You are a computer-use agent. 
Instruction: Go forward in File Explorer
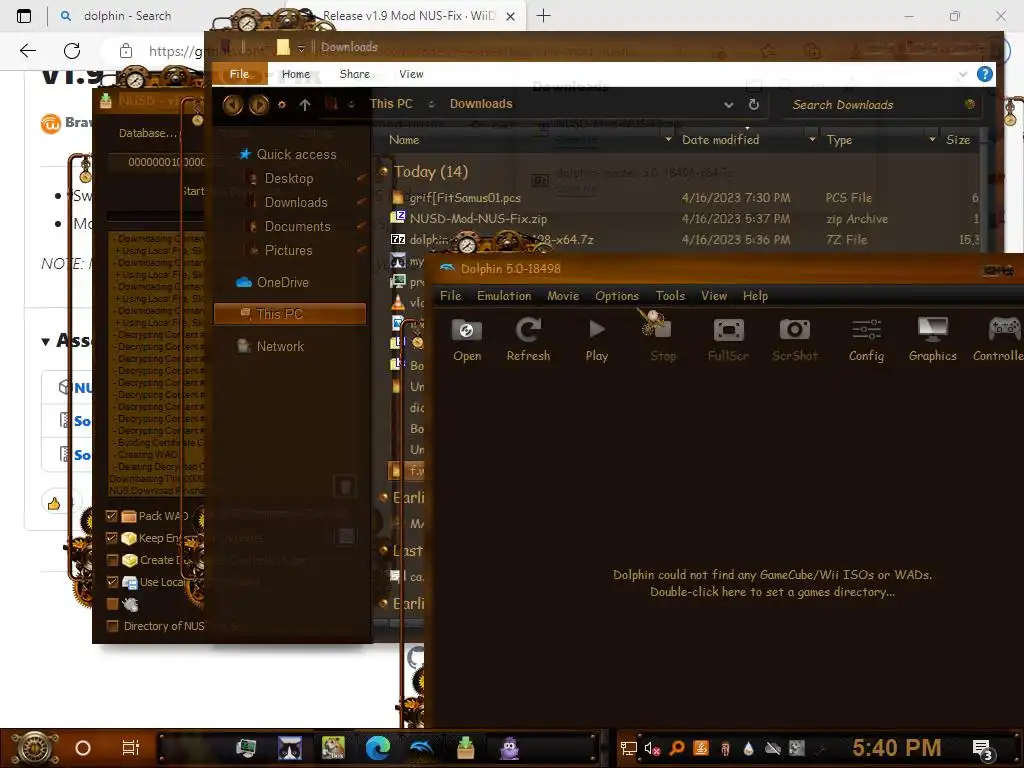click(259, 104)
